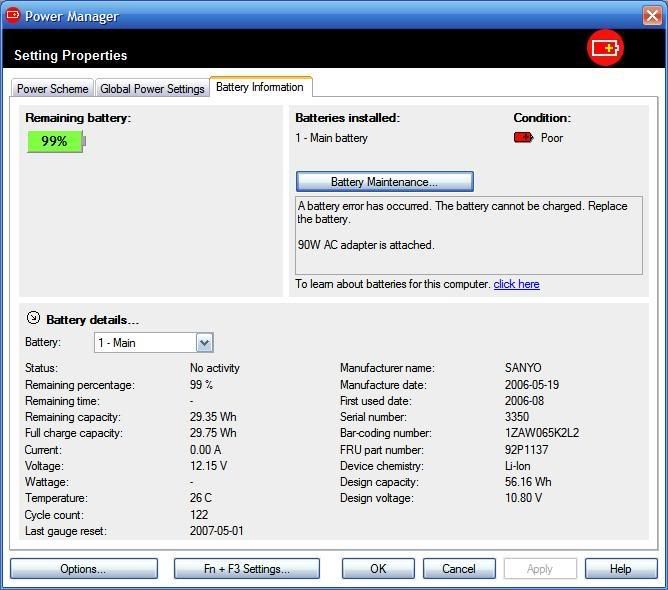This screenshot has height=590, width=668.
Task: Follow the "click here" batteries link
Action: click(516, 284)
